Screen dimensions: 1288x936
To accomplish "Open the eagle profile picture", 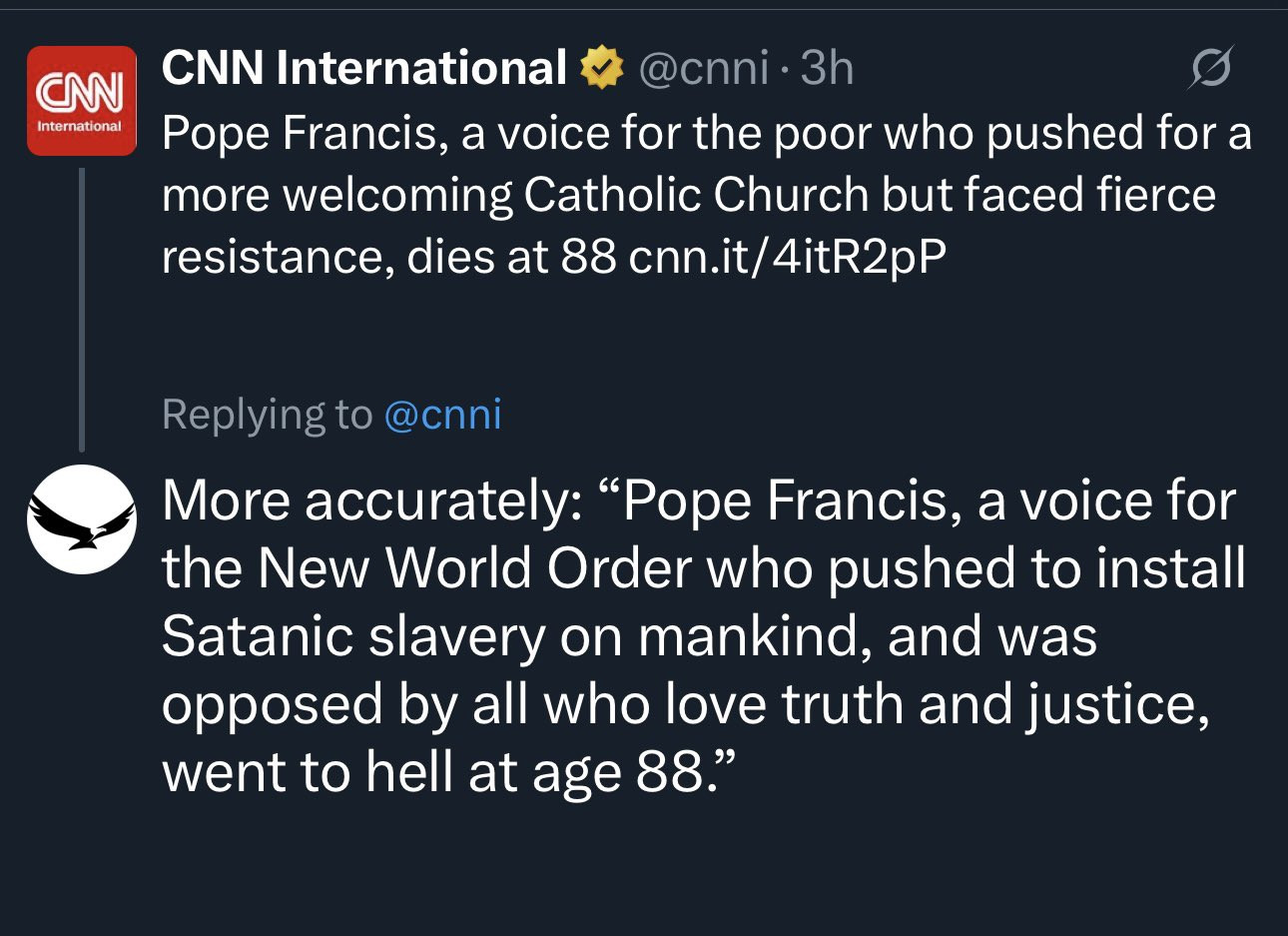I will coord(81,519).
